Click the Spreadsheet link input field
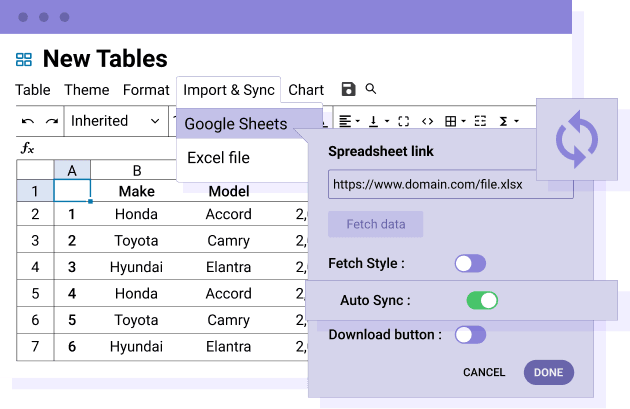The height and width of the screenshot is (409, 630). point(450,185)
